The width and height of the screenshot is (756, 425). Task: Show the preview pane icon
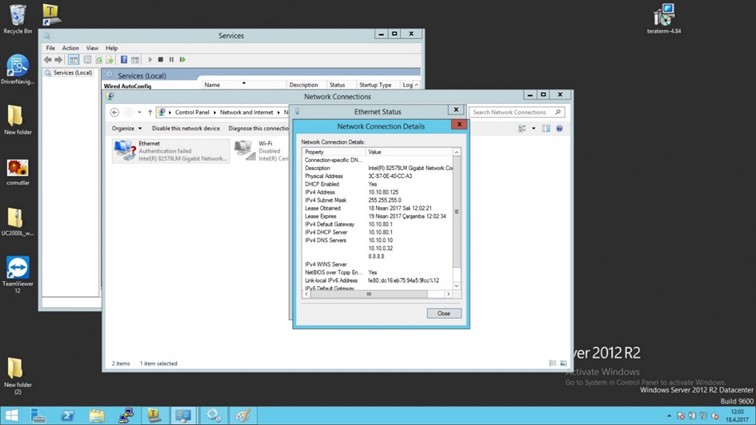546,128
